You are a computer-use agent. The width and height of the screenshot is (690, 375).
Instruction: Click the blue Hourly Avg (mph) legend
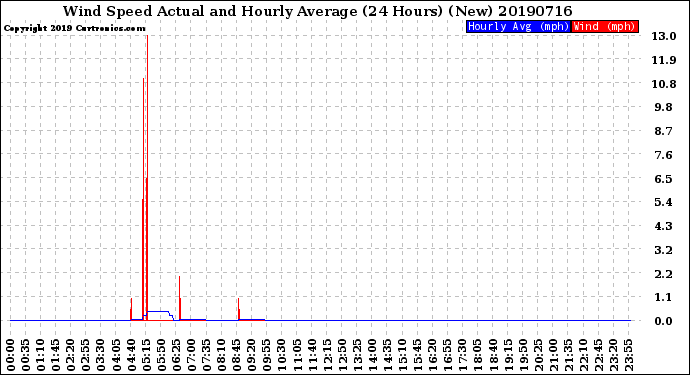click(x=518, y=26)
